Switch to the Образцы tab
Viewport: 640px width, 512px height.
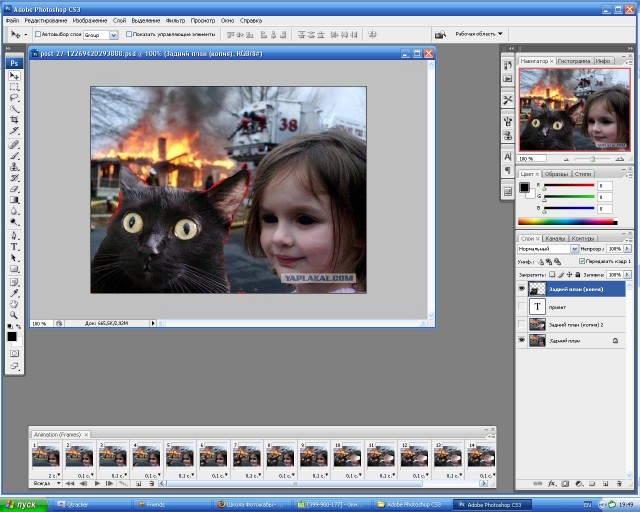pyautogui.click(x=556, y=174)
